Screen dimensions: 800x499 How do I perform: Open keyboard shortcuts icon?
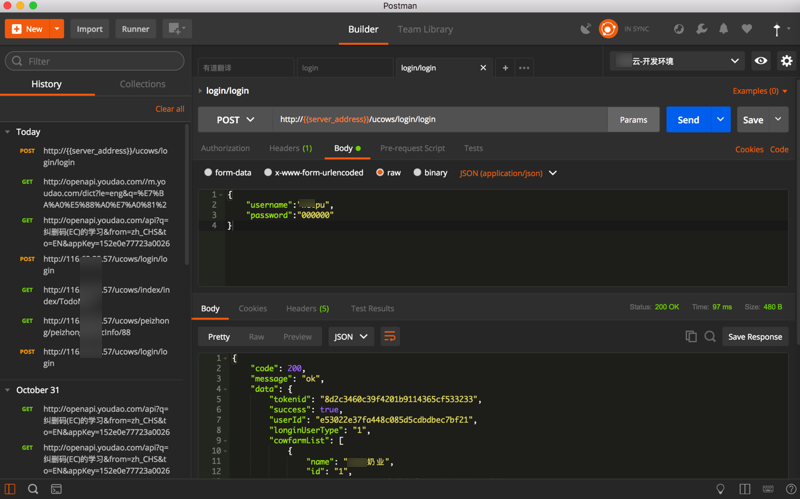click(x=768, y=489)
